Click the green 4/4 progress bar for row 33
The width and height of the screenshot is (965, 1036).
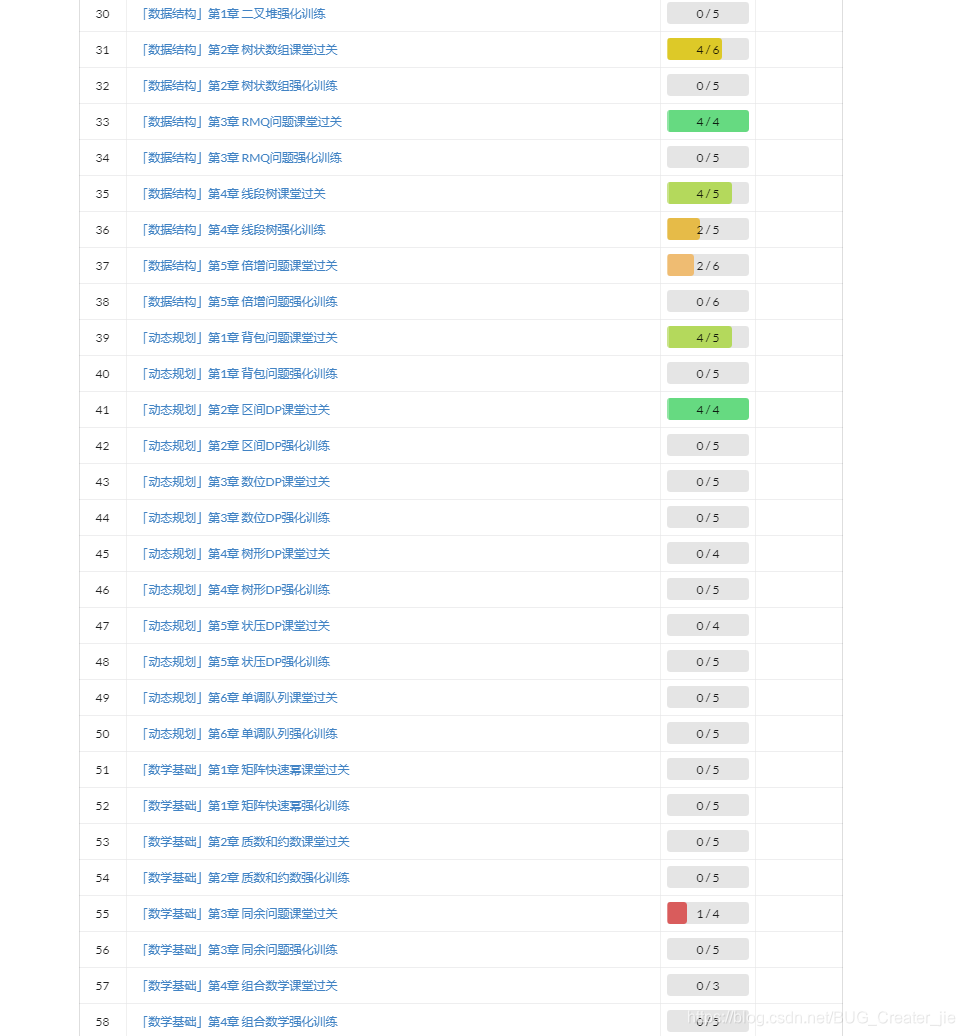tap(707, 122)
